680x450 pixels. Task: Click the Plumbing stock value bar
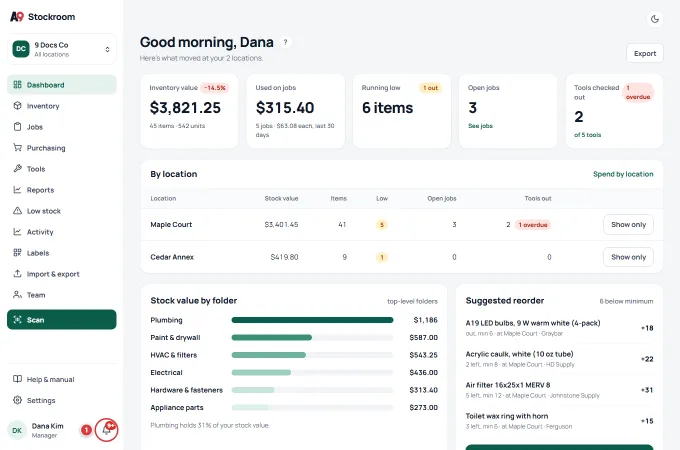point(312,320)
